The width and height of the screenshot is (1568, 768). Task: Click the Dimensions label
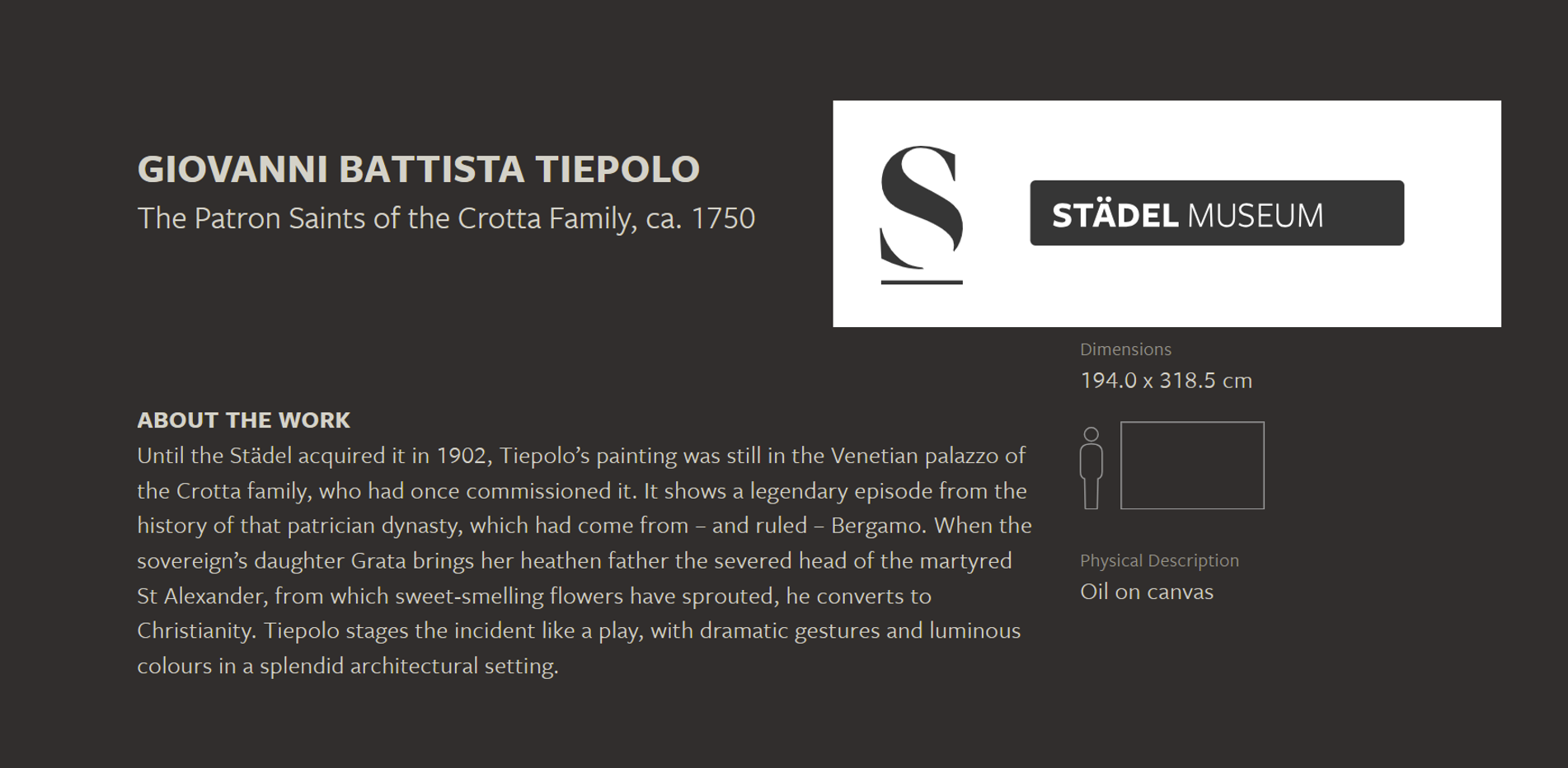[1125, 349]
